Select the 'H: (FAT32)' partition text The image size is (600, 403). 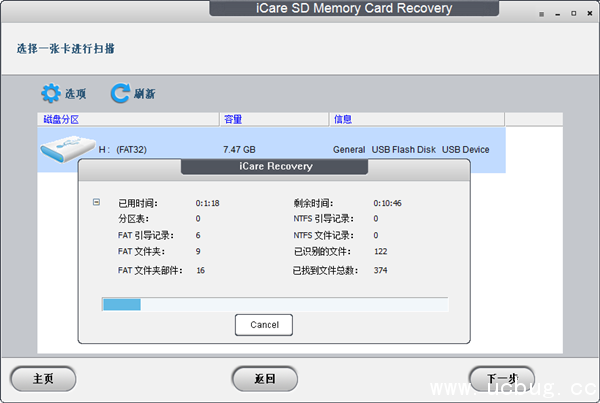coord(122,150)
